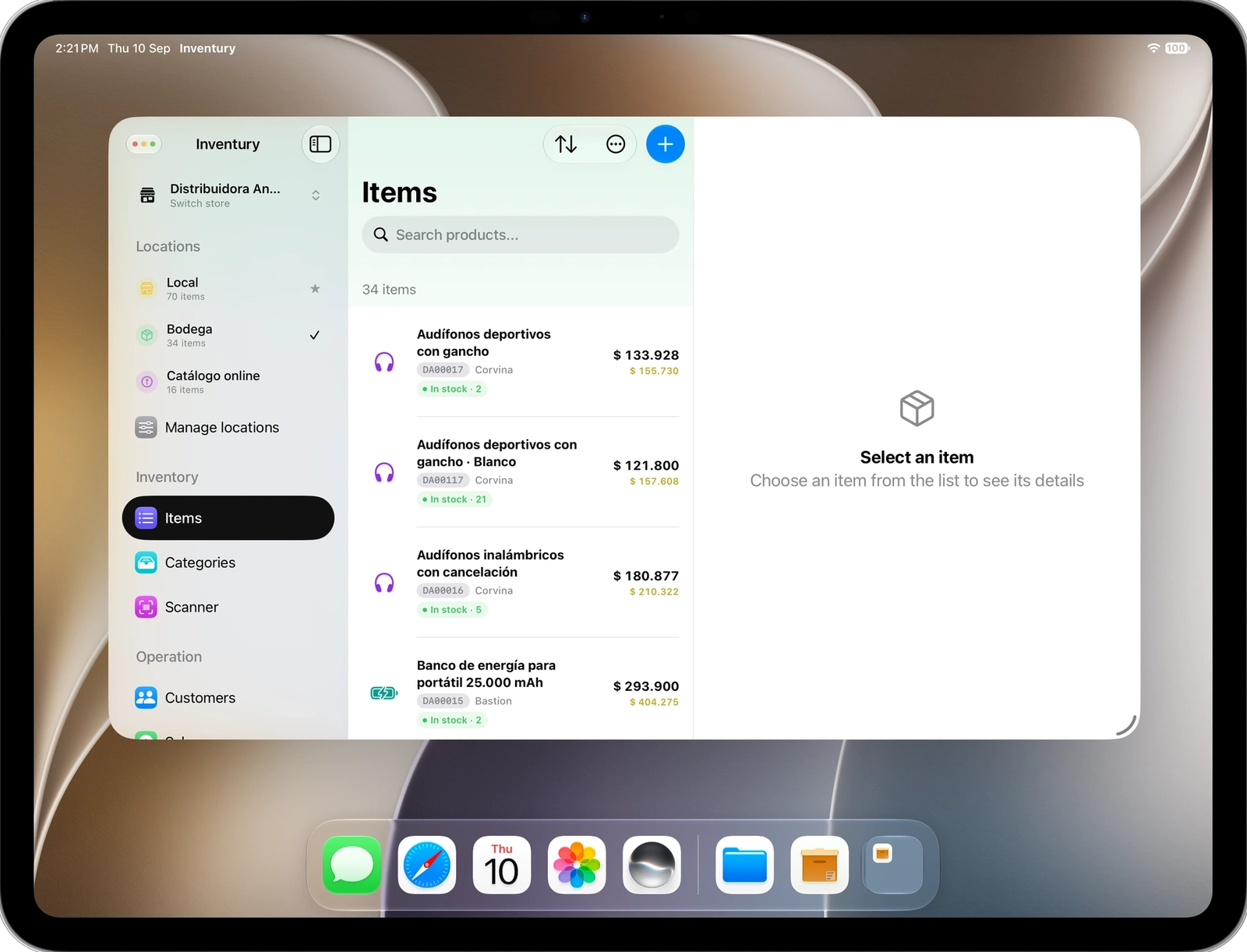Add a new item with plus button

pyautogui.click(x=666, y=144)
